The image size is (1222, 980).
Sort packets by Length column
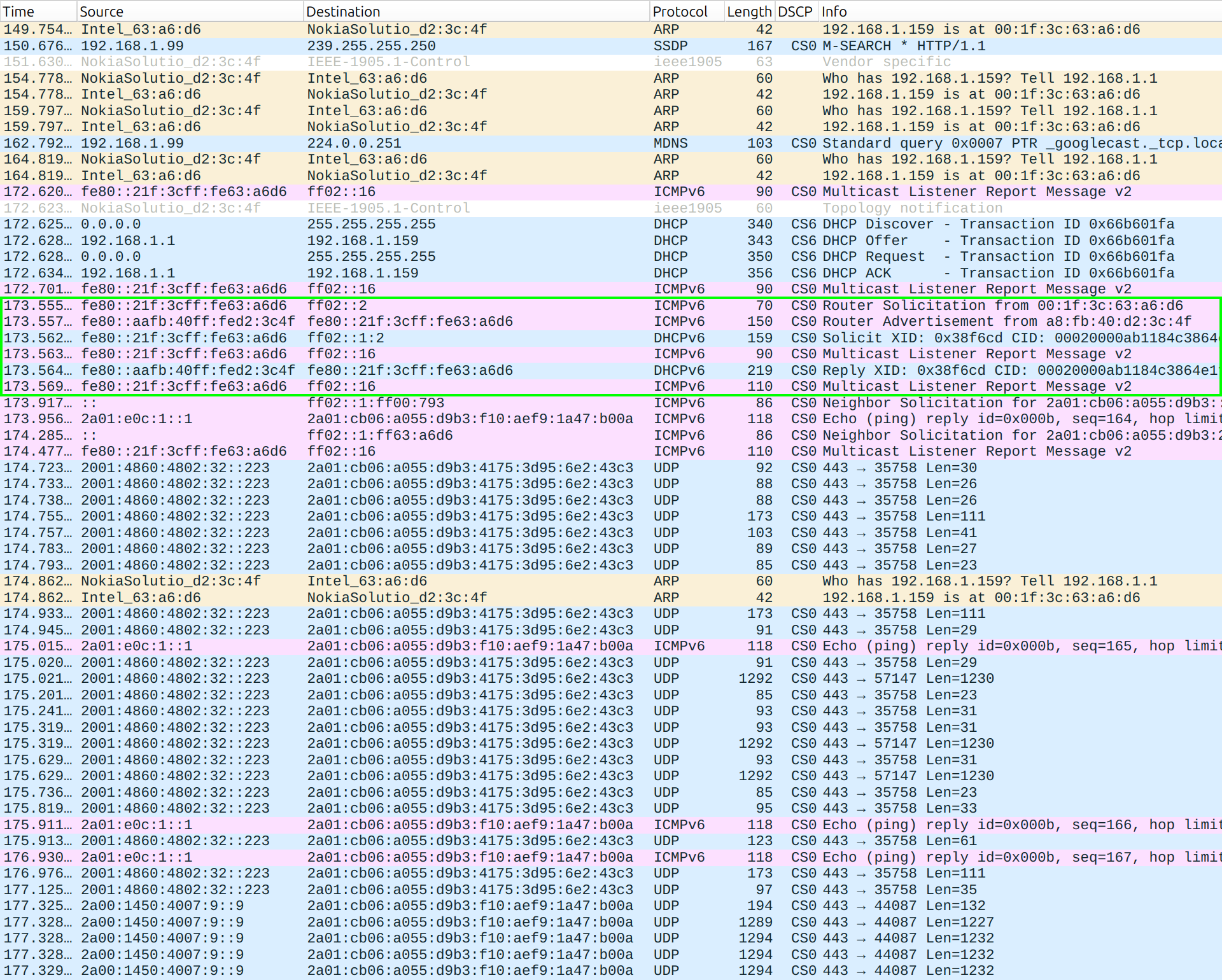(749, 11)
